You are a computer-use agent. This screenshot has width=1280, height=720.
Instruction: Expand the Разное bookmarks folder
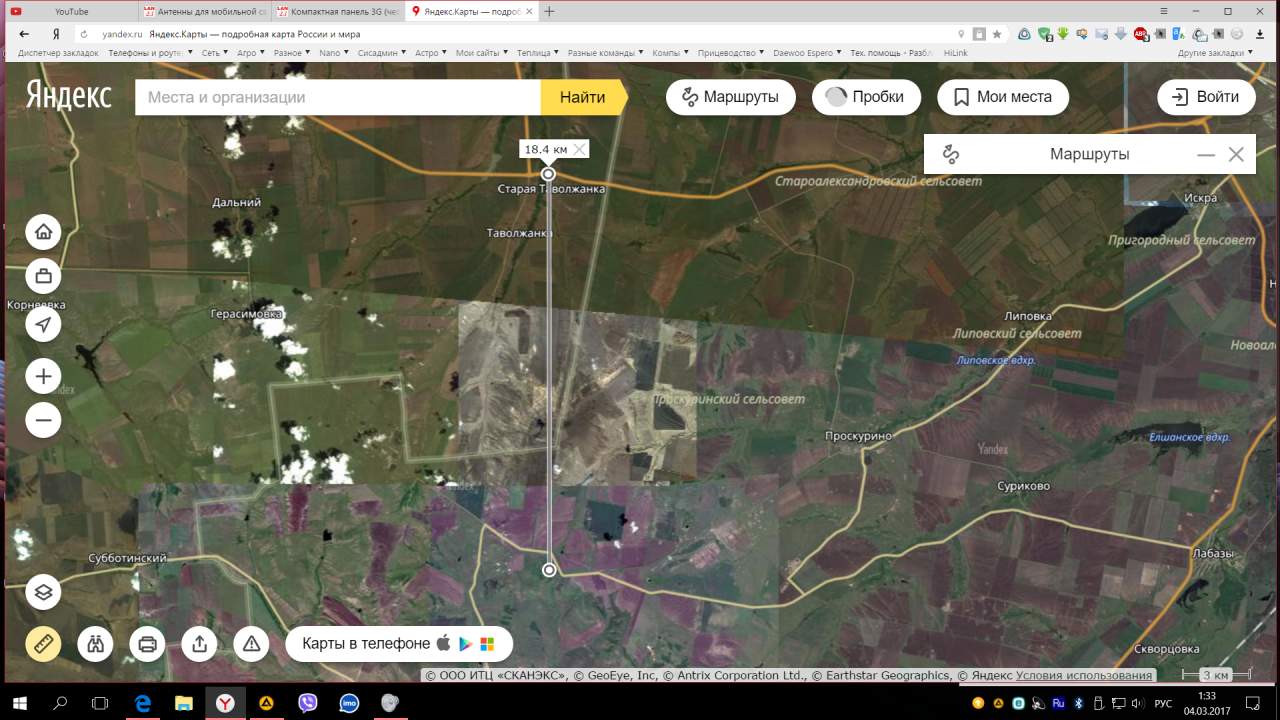291,53
